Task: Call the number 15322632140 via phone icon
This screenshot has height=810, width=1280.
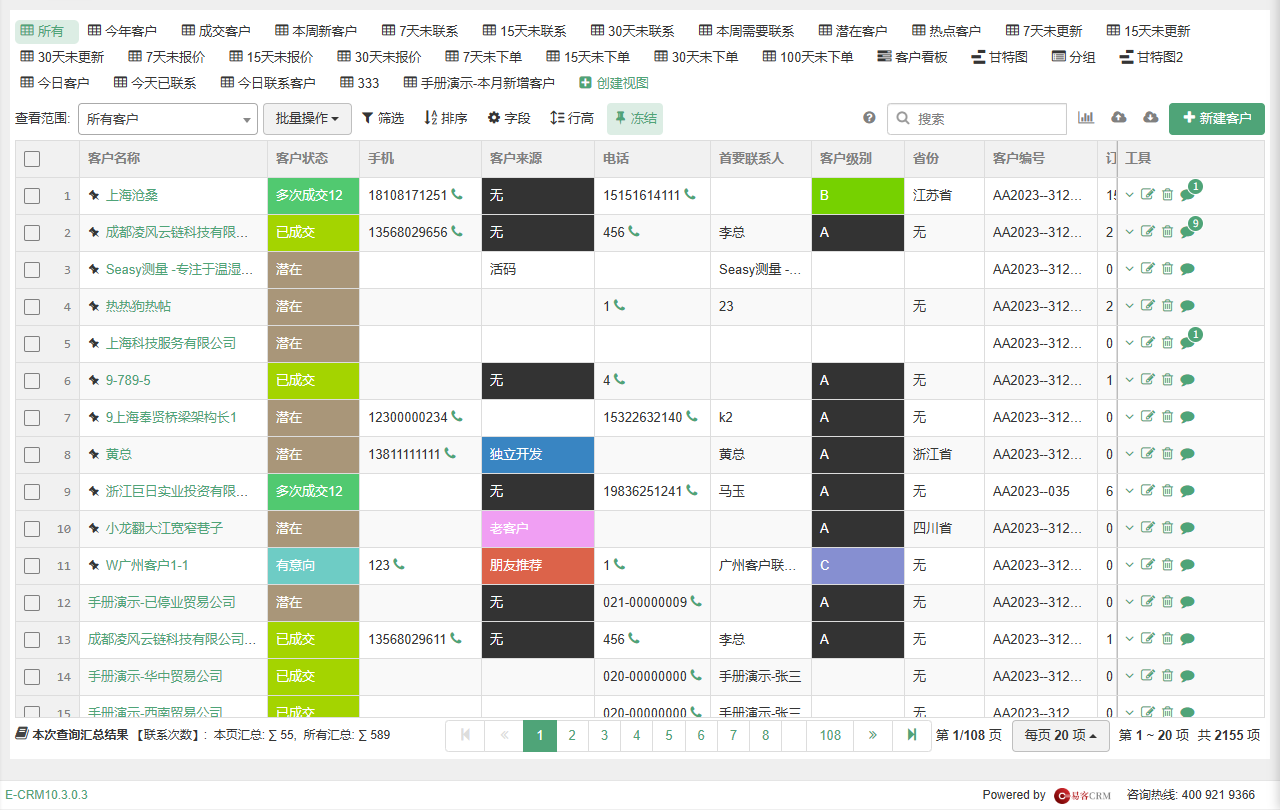Action: [693, 417]
